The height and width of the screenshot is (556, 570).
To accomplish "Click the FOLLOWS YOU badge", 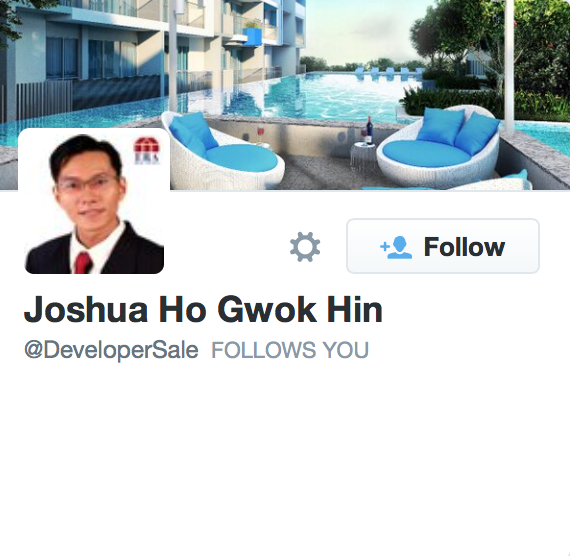I will click(x=290, y=350).
